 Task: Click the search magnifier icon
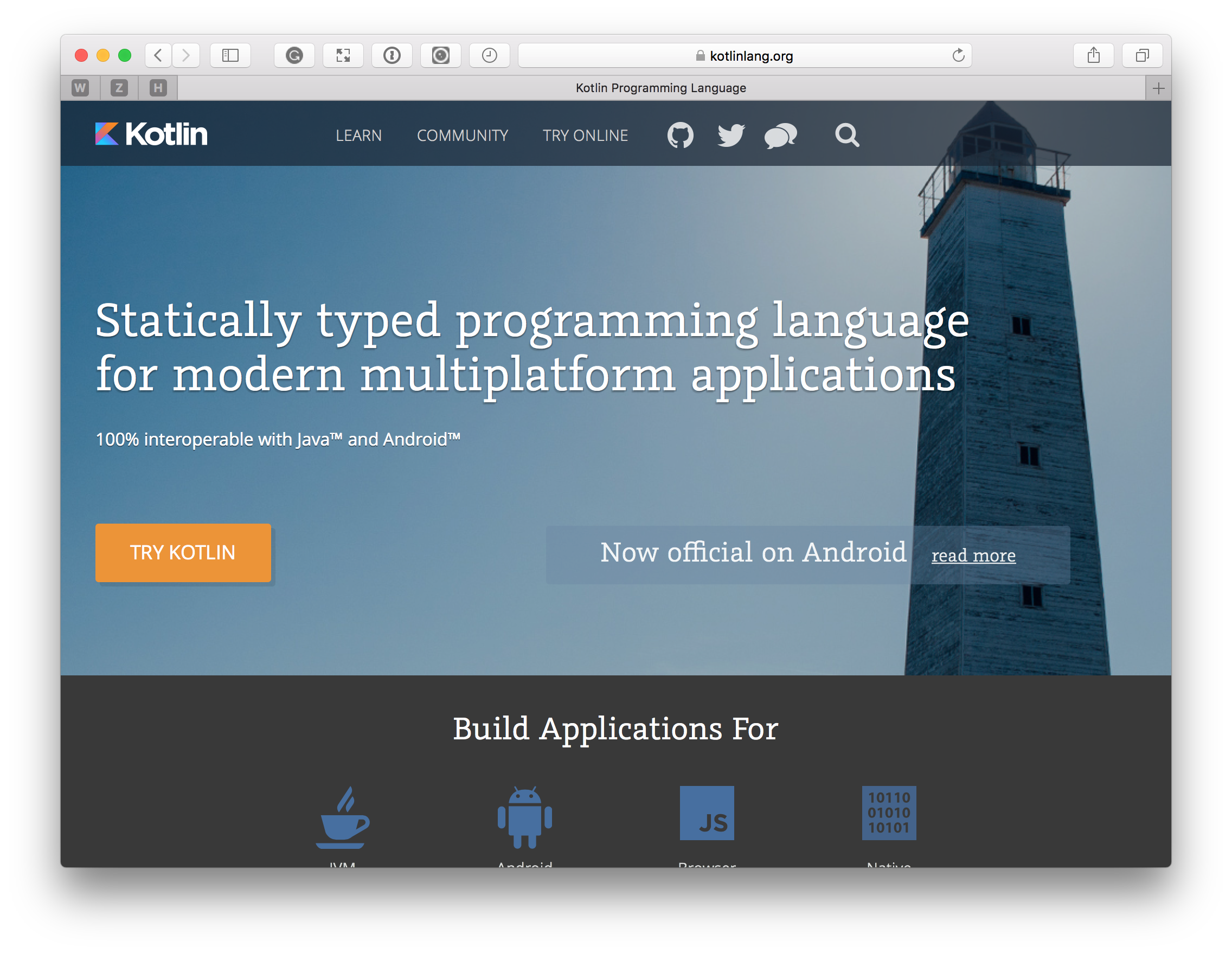point(846,136)
